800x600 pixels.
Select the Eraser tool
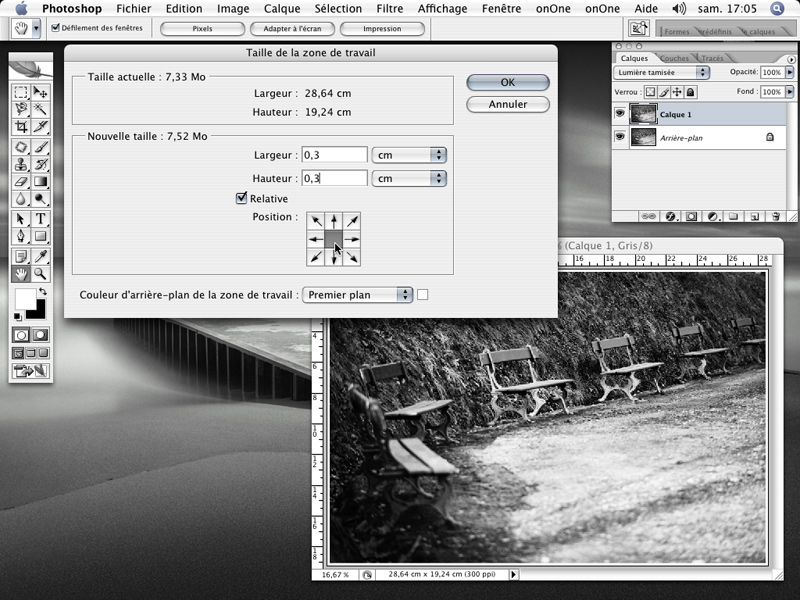coord(21,181)
